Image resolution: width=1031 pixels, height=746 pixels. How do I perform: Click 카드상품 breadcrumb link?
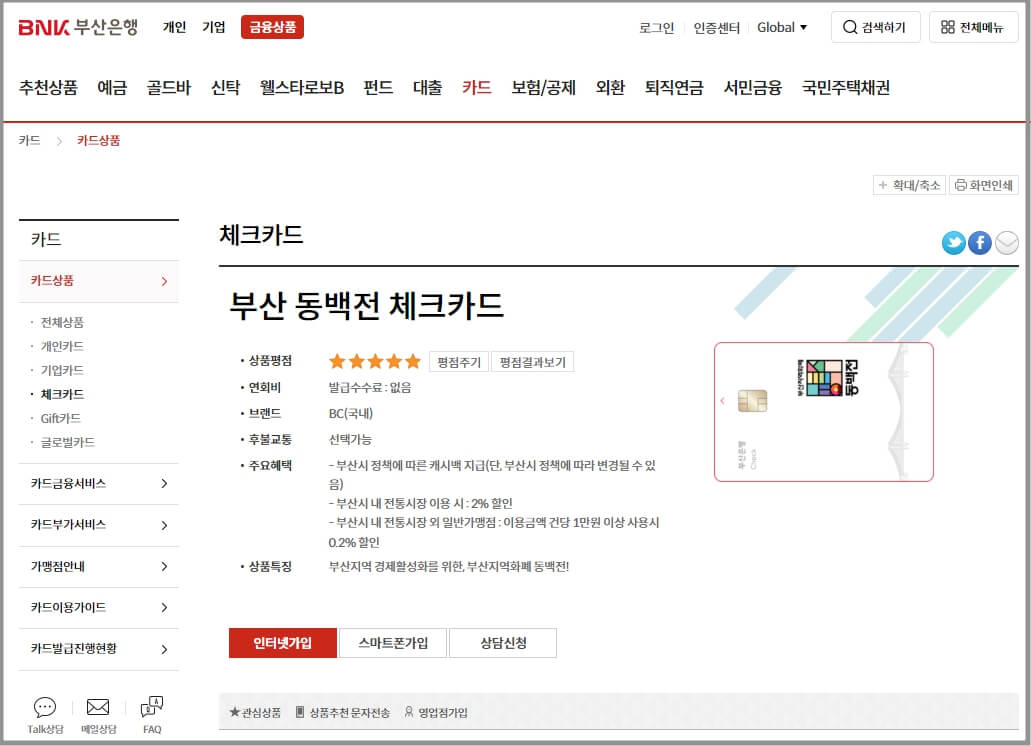[99, 141]
